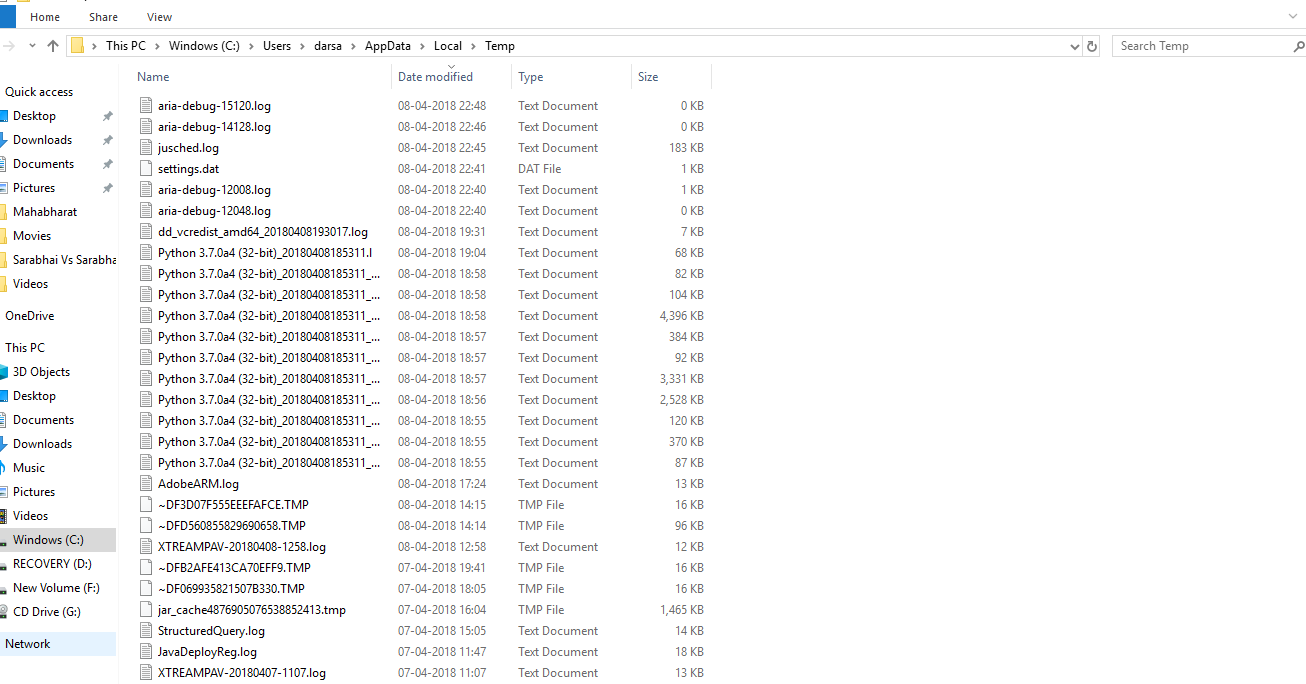Select This PC breadcrumb

[x=126, y=46]
